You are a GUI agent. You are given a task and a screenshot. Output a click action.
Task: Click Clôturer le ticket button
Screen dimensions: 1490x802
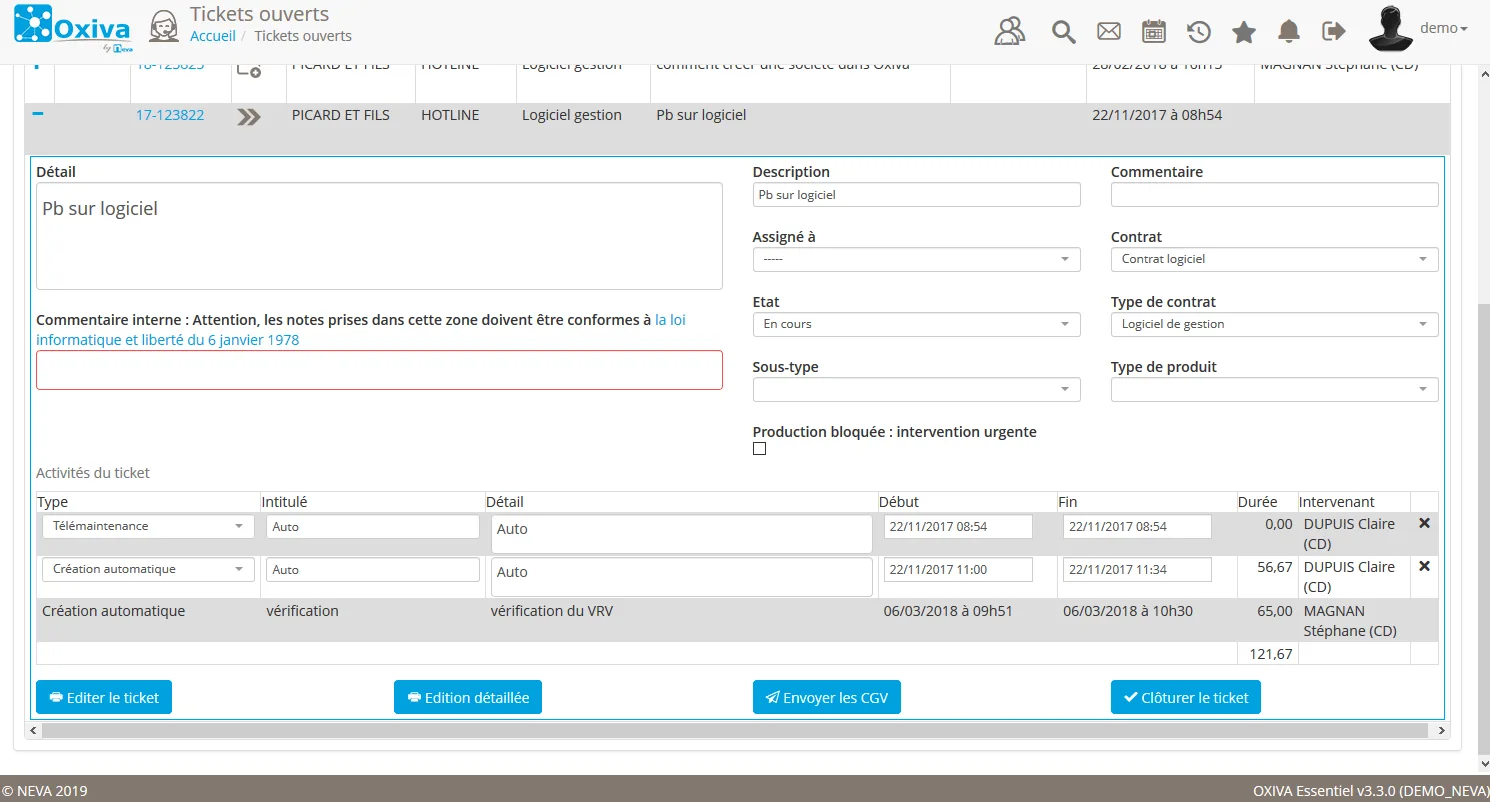click(x=1186, y=697)
